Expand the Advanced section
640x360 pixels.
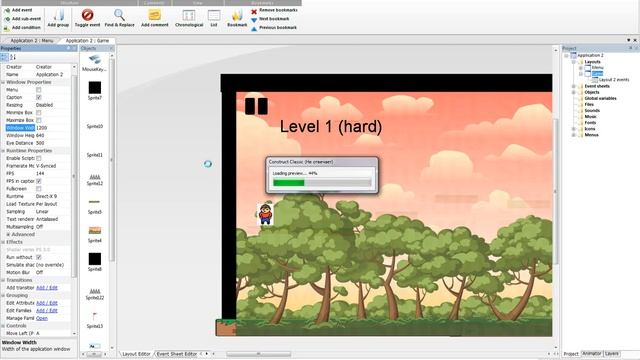(8, 235)
